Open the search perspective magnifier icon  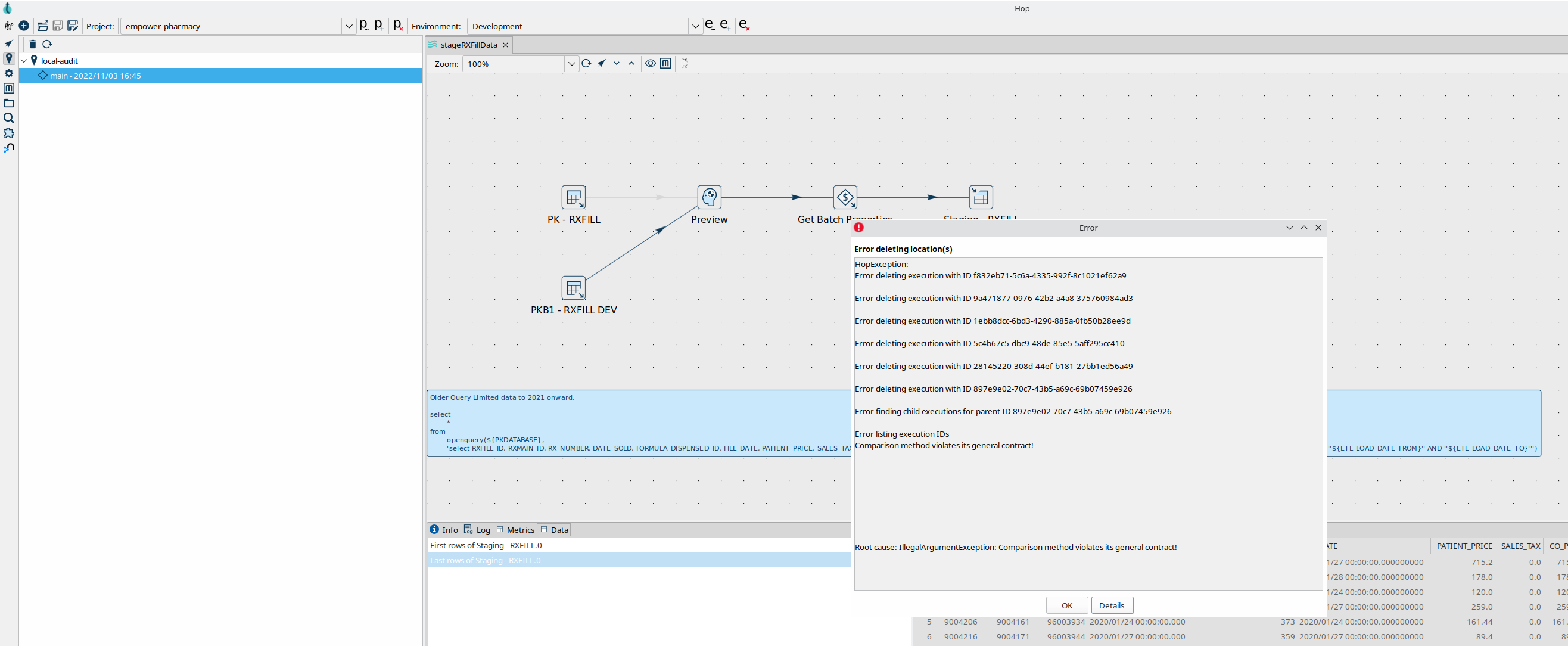click(x=8, y=118)
